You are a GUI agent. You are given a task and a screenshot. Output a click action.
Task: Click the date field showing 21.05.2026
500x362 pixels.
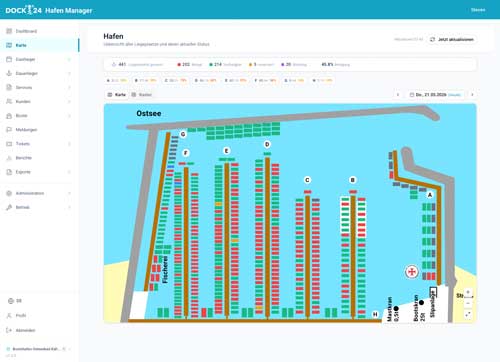435,95
